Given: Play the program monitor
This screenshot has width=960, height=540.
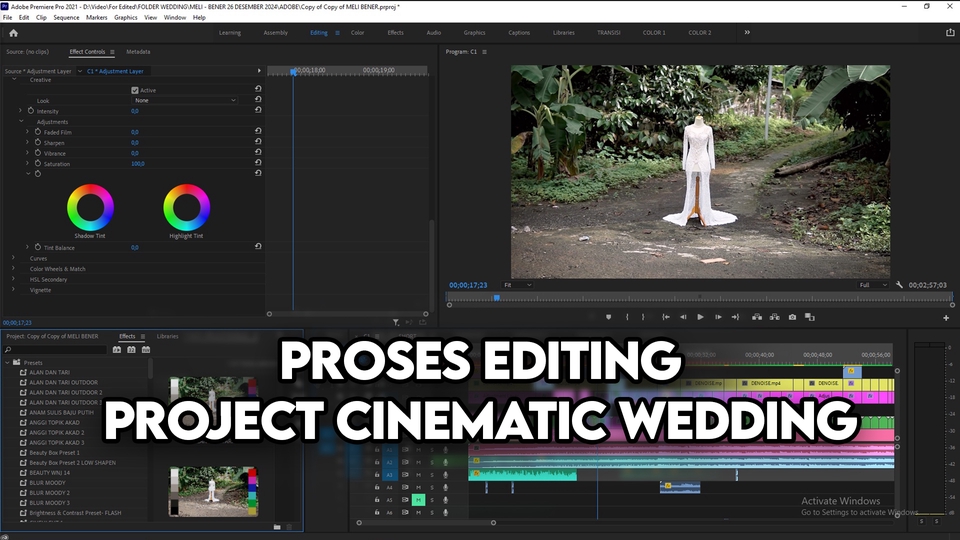Looking at the screenshot, I should click(x=700, y=317).
